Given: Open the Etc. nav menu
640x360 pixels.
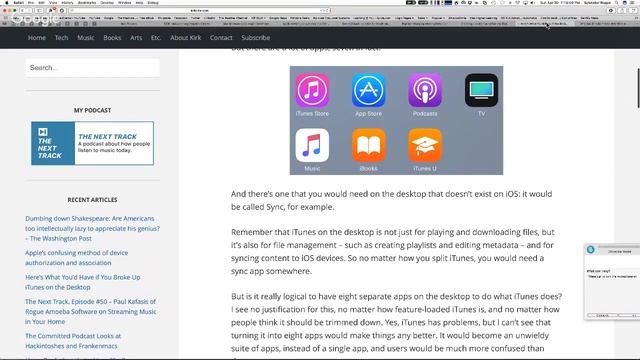Looking at the screenshot, I should pyautogui.click(x=156, y=38).
